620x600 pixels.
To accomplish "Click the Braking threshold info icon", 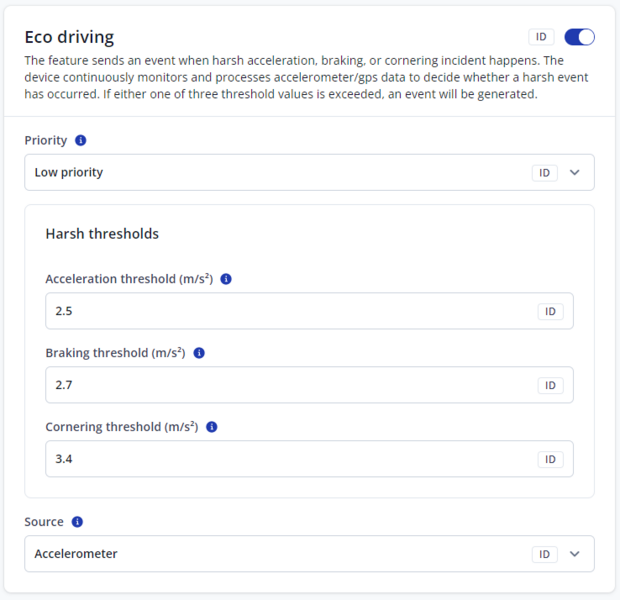I will (x=199, y=354).
